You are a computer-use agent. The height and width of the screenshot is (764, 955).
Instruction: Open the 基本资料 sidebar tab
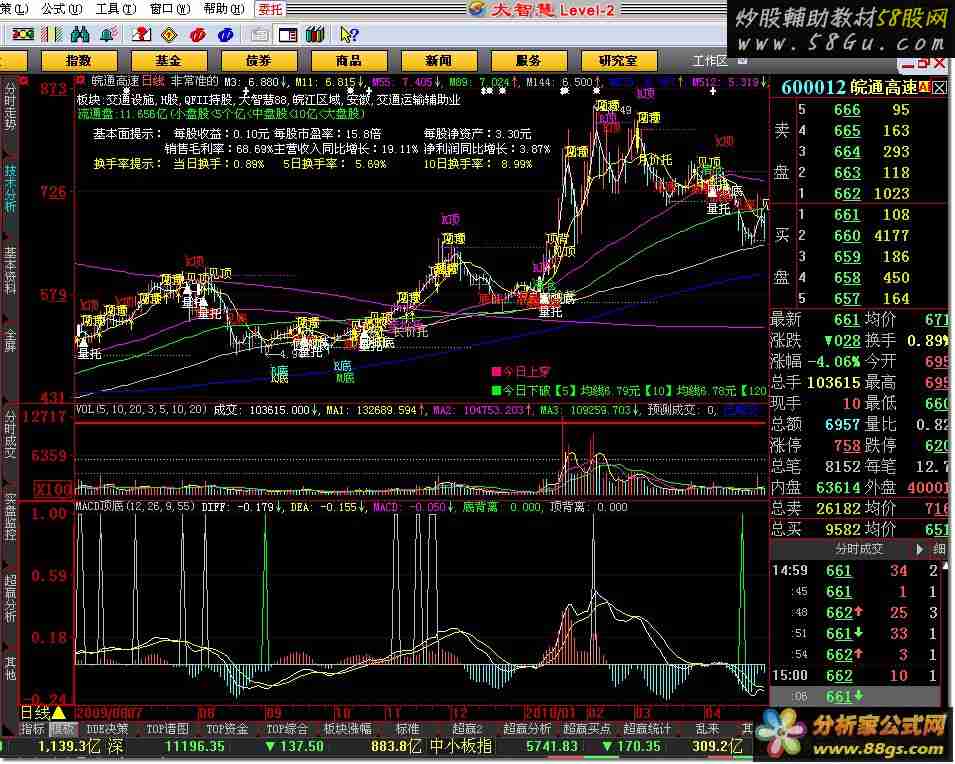(x=10, y=269)
